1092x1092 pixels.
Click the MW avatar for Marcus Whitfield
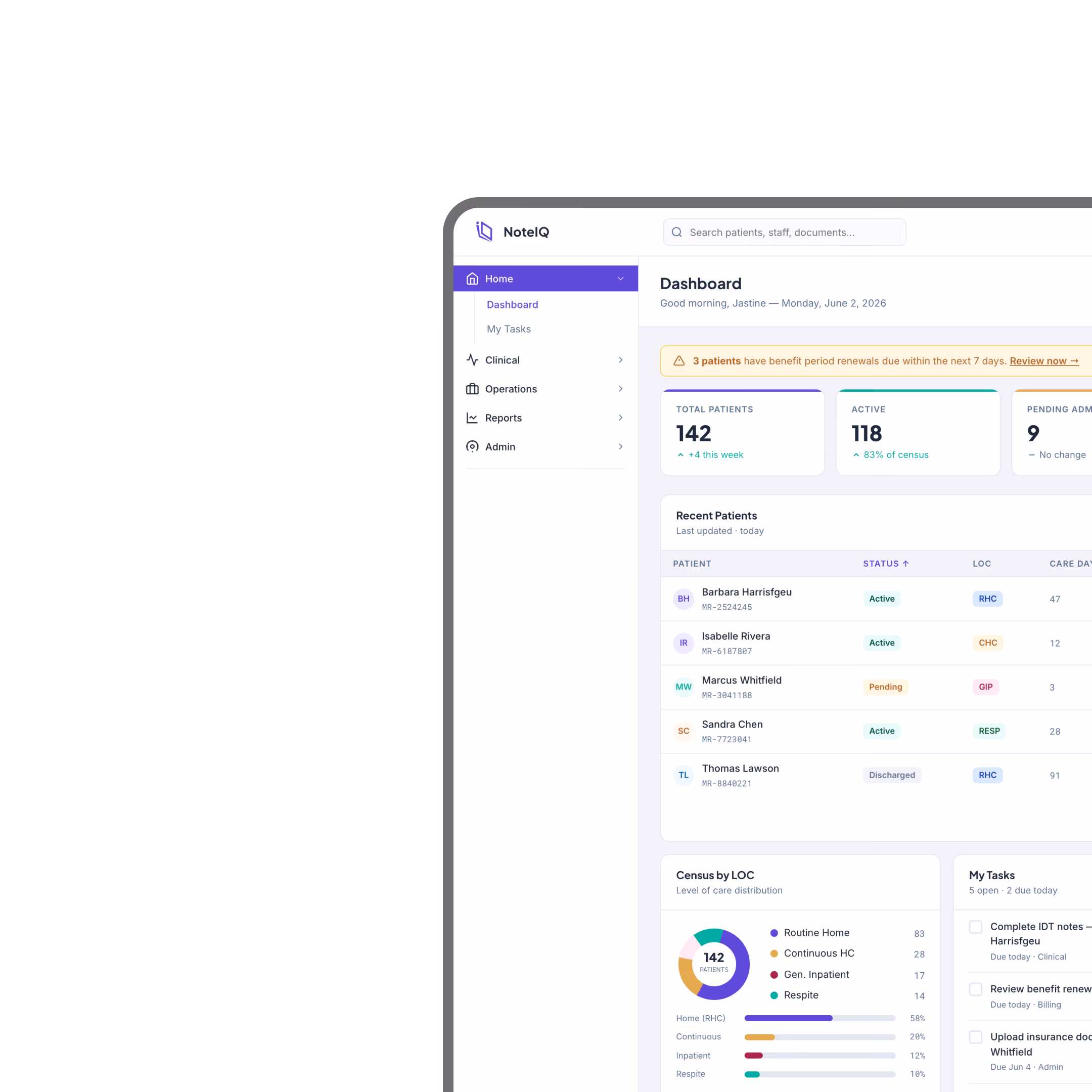click(x=684, y=687)
